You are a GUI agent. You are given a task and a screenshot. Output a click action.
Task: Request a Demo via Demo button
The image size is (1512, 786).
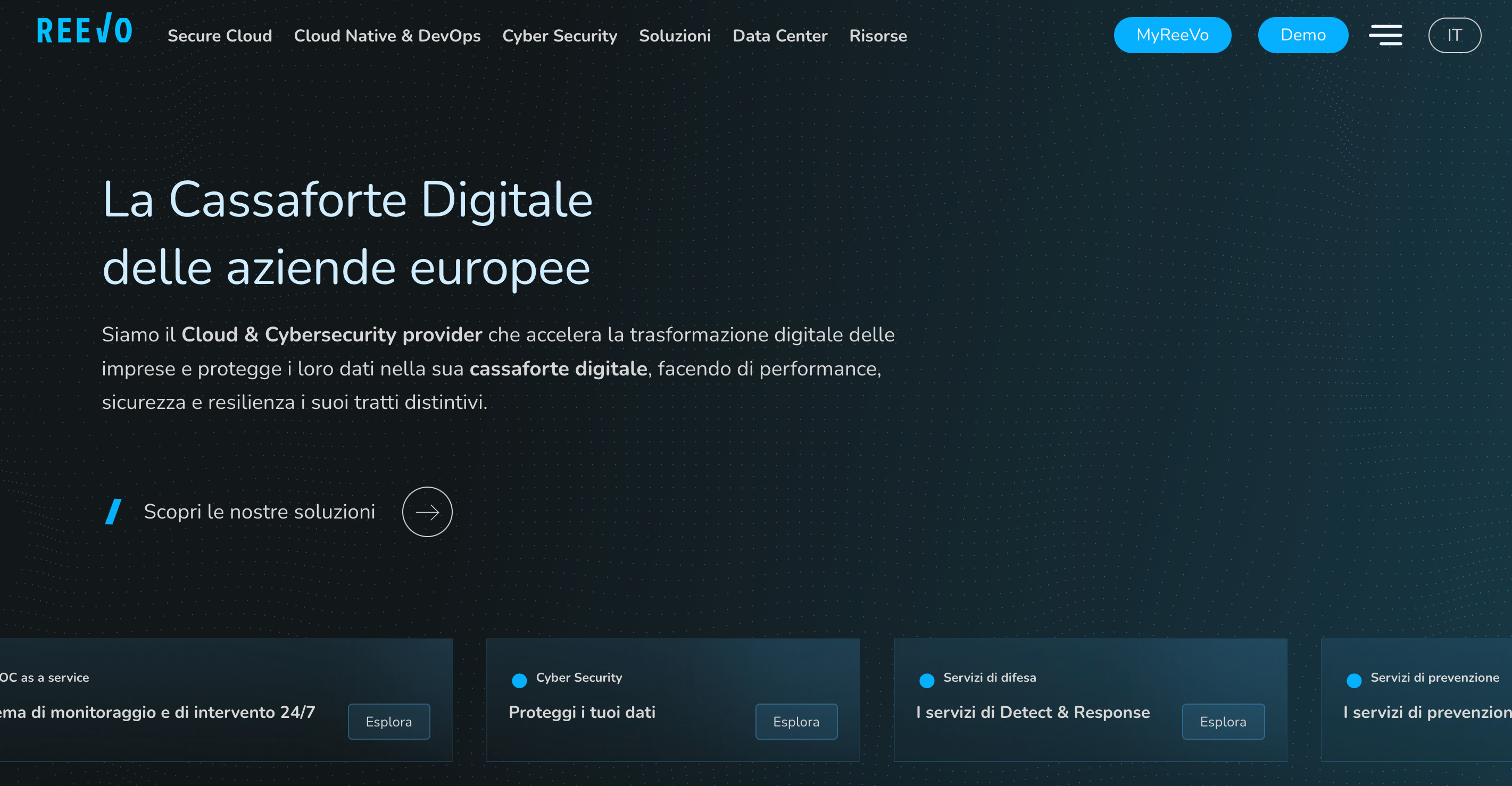tap(1302, 35)
